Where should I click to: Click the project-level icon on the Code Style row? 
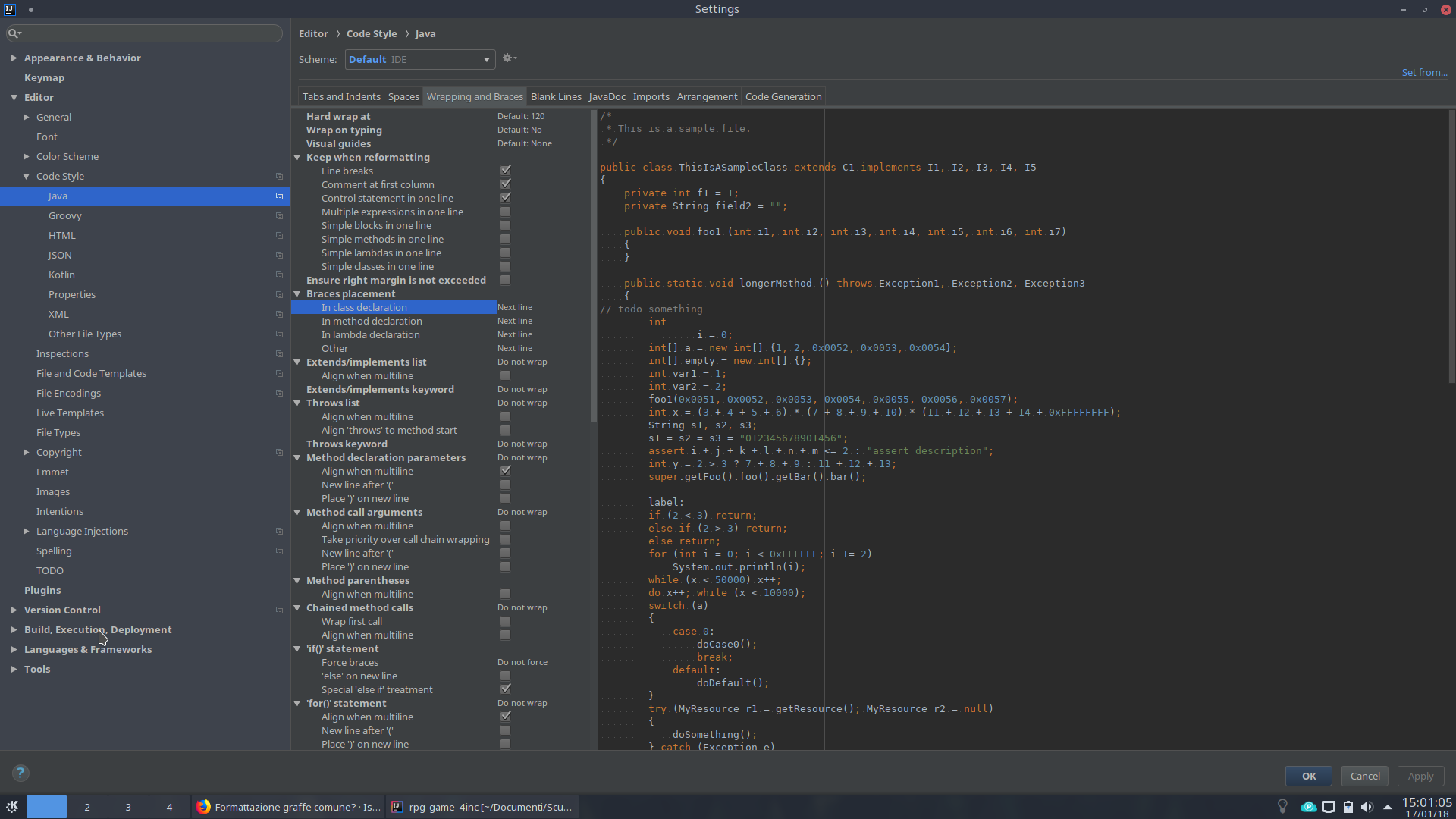(279, 177)
